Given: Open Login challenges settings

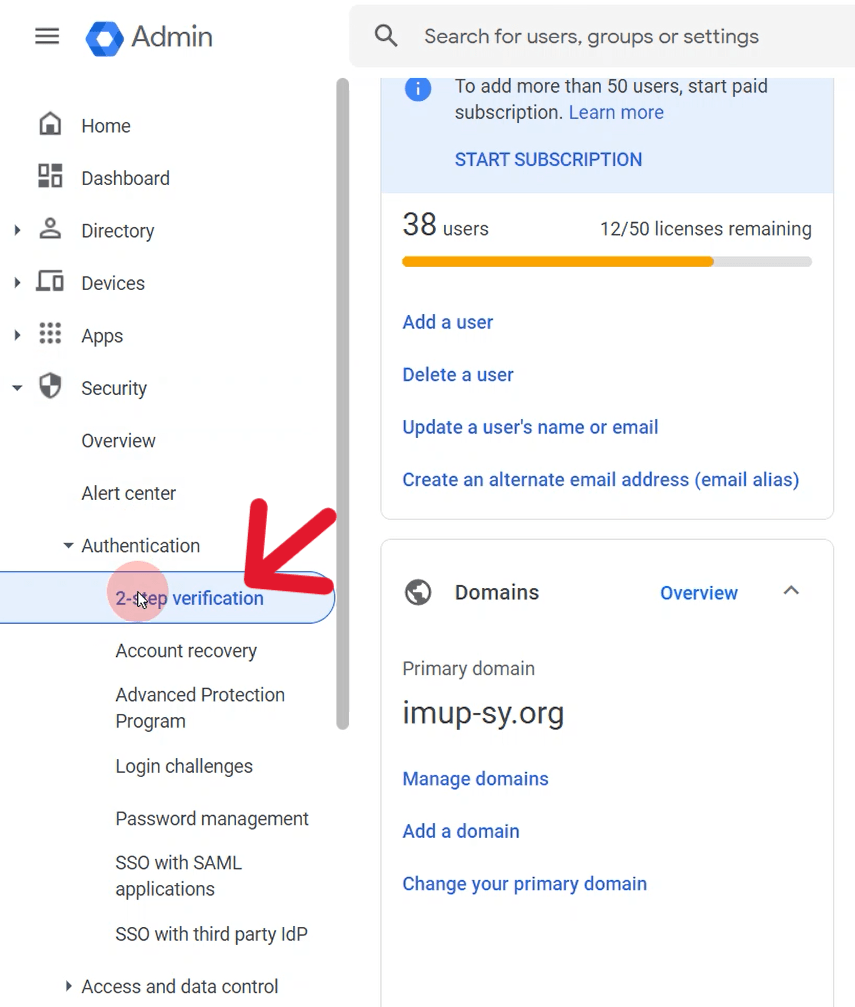Looking at the screenshot, I should [x=184, y=766].
